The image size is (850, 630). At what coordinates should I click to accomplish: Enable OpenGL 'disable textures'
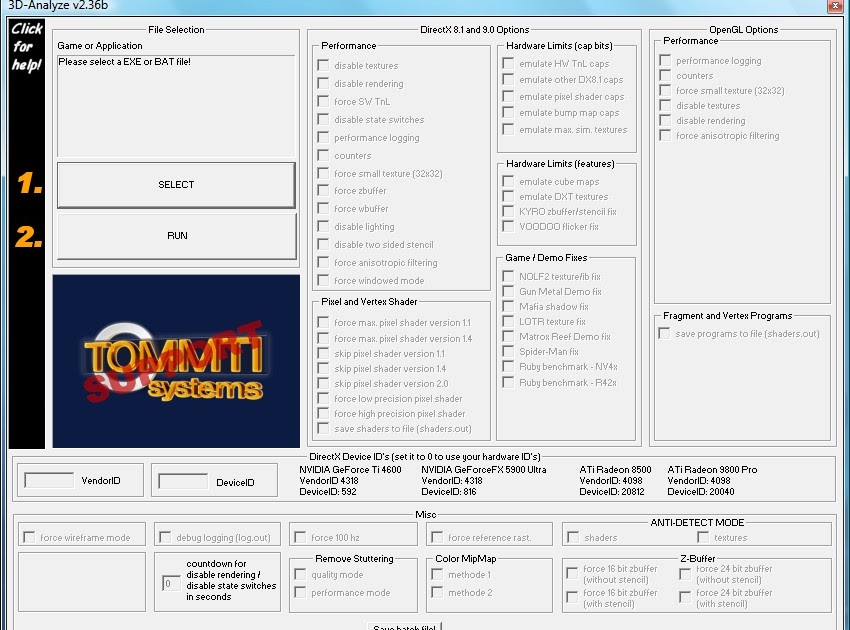(x=665, y=105)
